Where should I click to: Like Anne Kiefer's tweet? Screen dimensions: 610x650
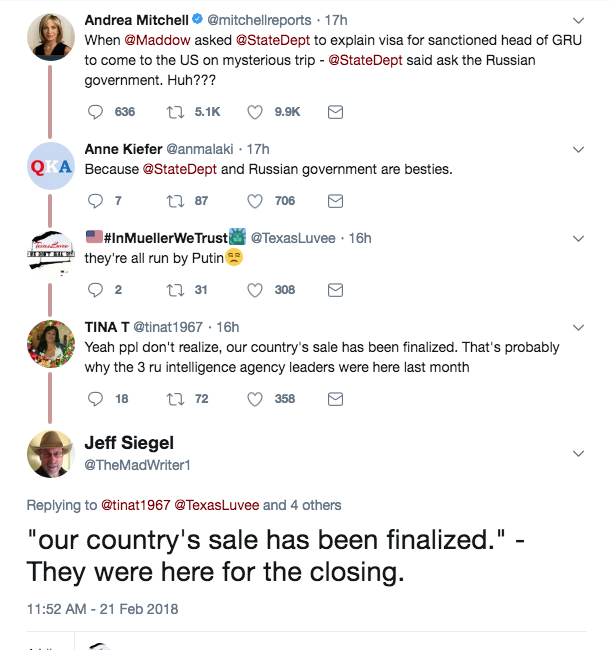tap(254, 200)
